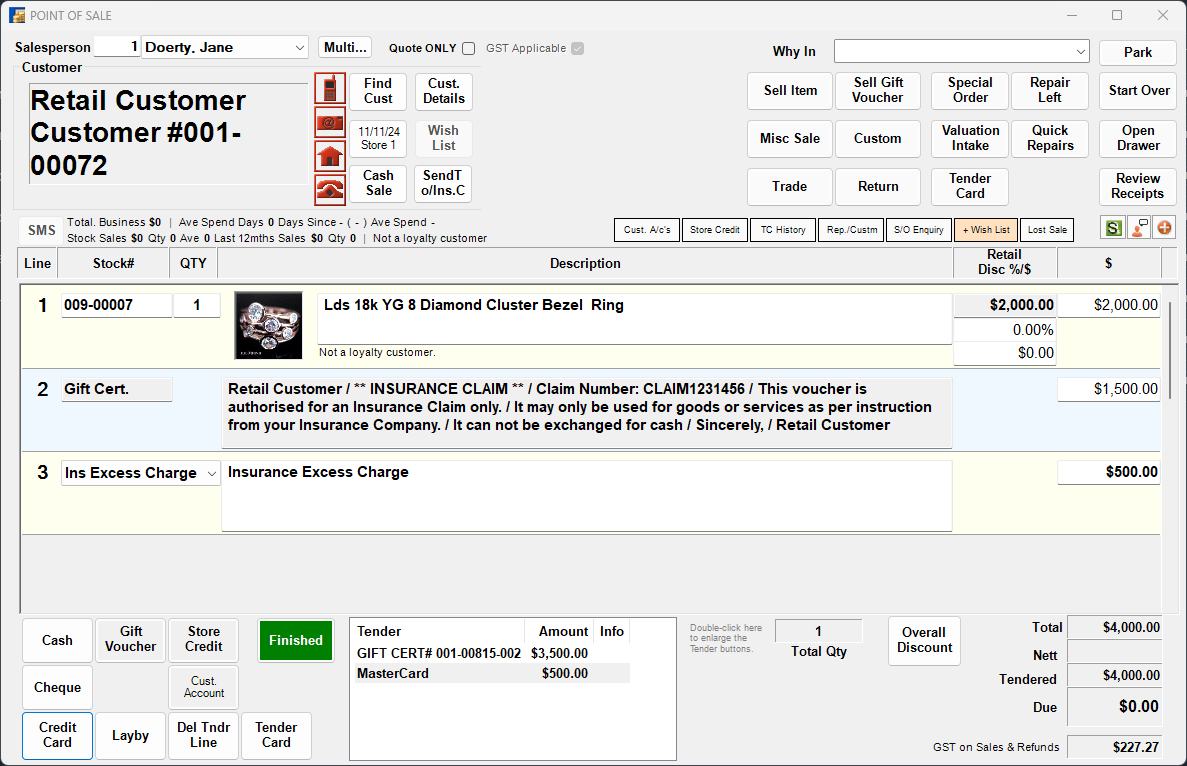Image resolution: width=1187 pixels, height=766 pixels.
Task: Open the Ins Excess Charge dropdown on line 3
Action: point(211,472)
